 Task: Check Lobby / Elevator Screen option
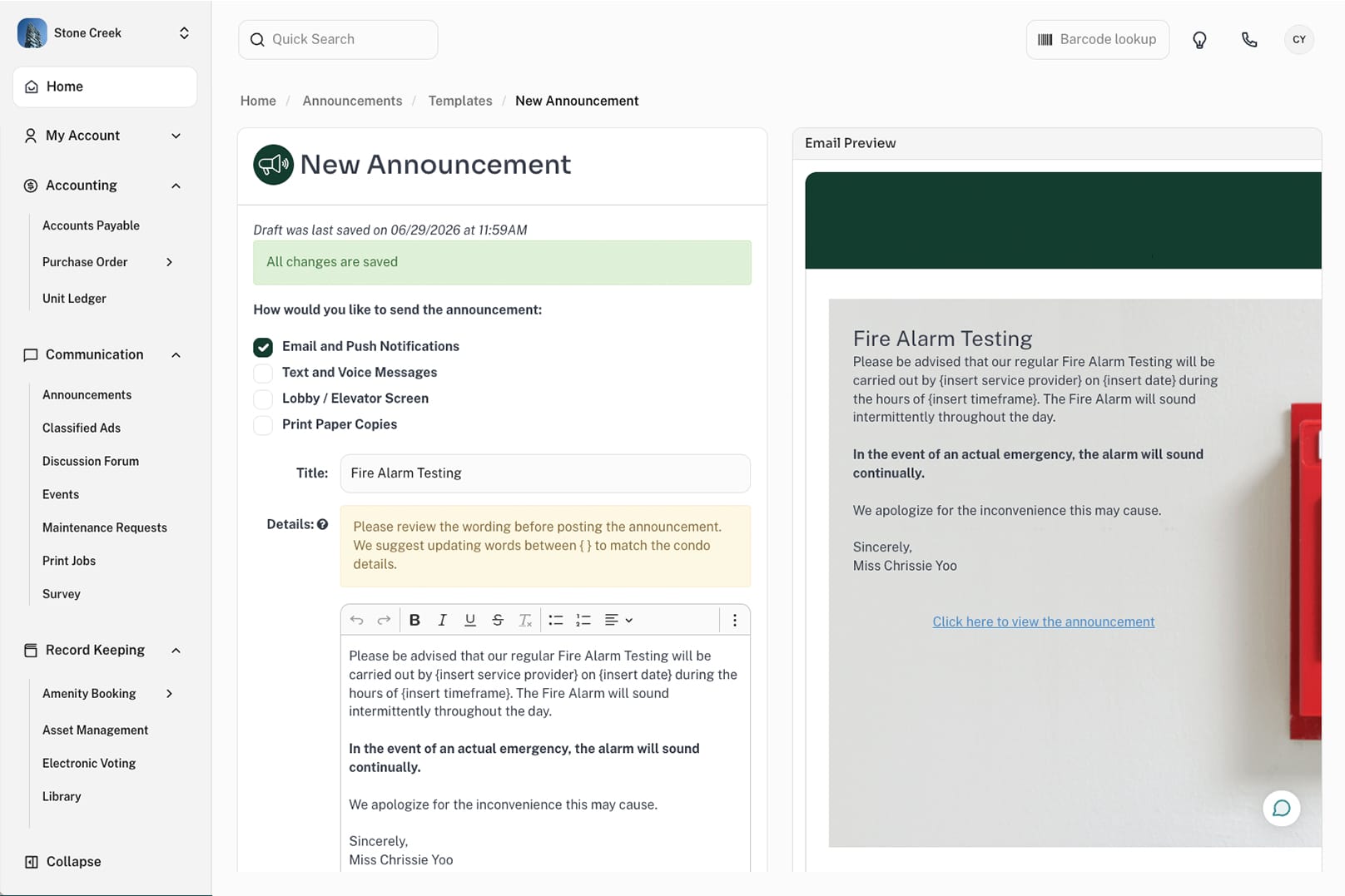pyautogui.click(x=263, y=398)
